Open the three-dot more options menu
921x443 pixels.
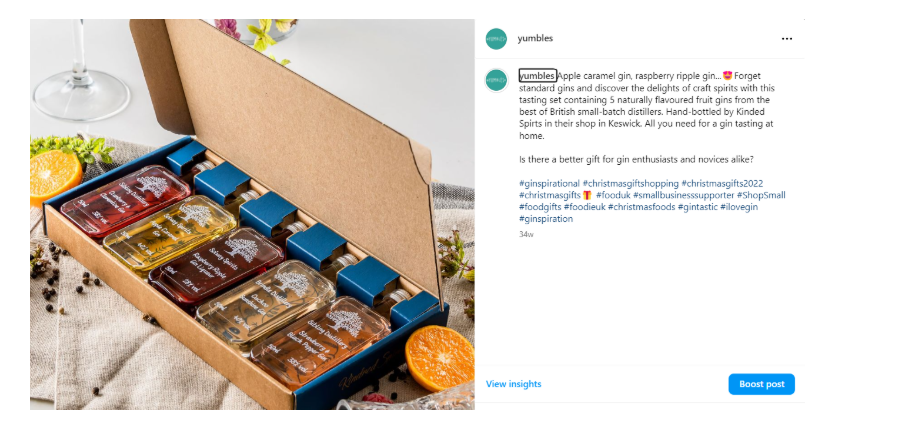786,39
